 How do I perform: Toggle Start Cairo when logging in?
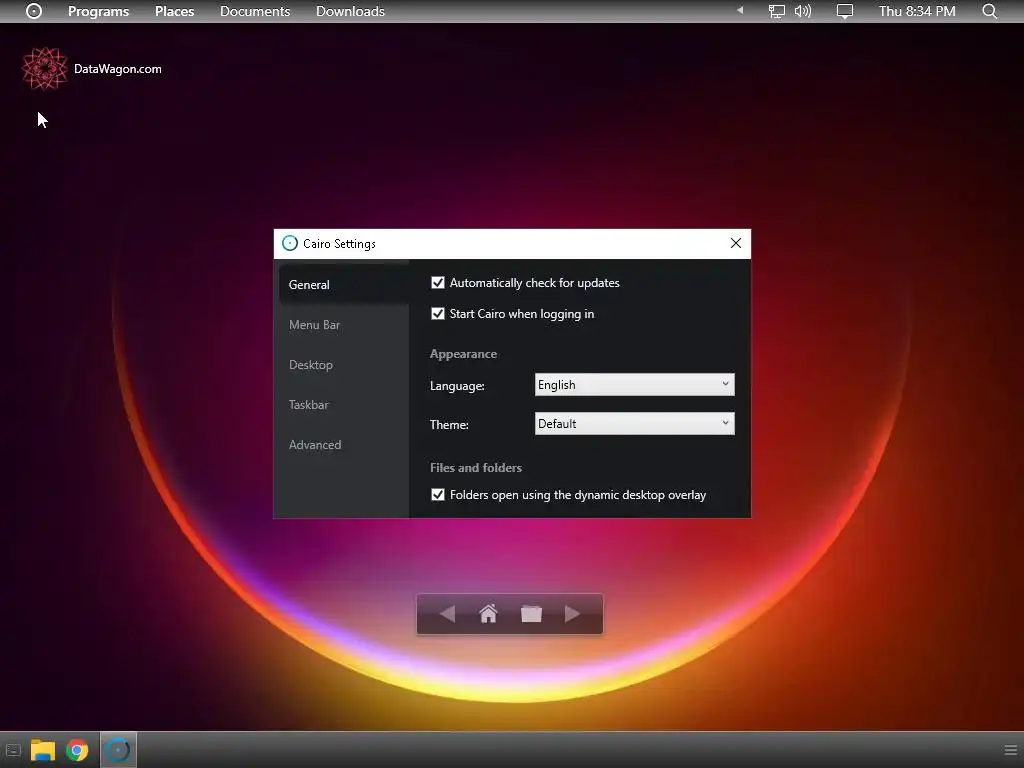click(438, 313)
